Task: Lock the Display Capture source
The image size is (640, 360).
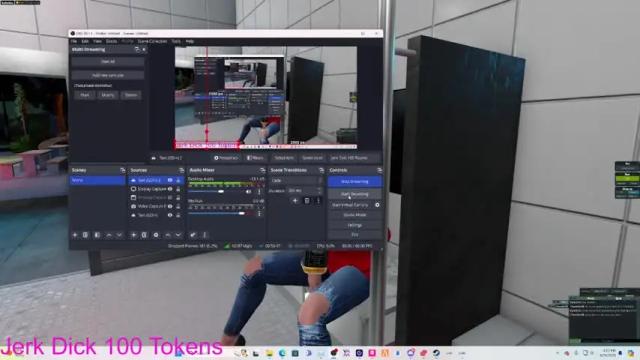Action: (178, 189)
